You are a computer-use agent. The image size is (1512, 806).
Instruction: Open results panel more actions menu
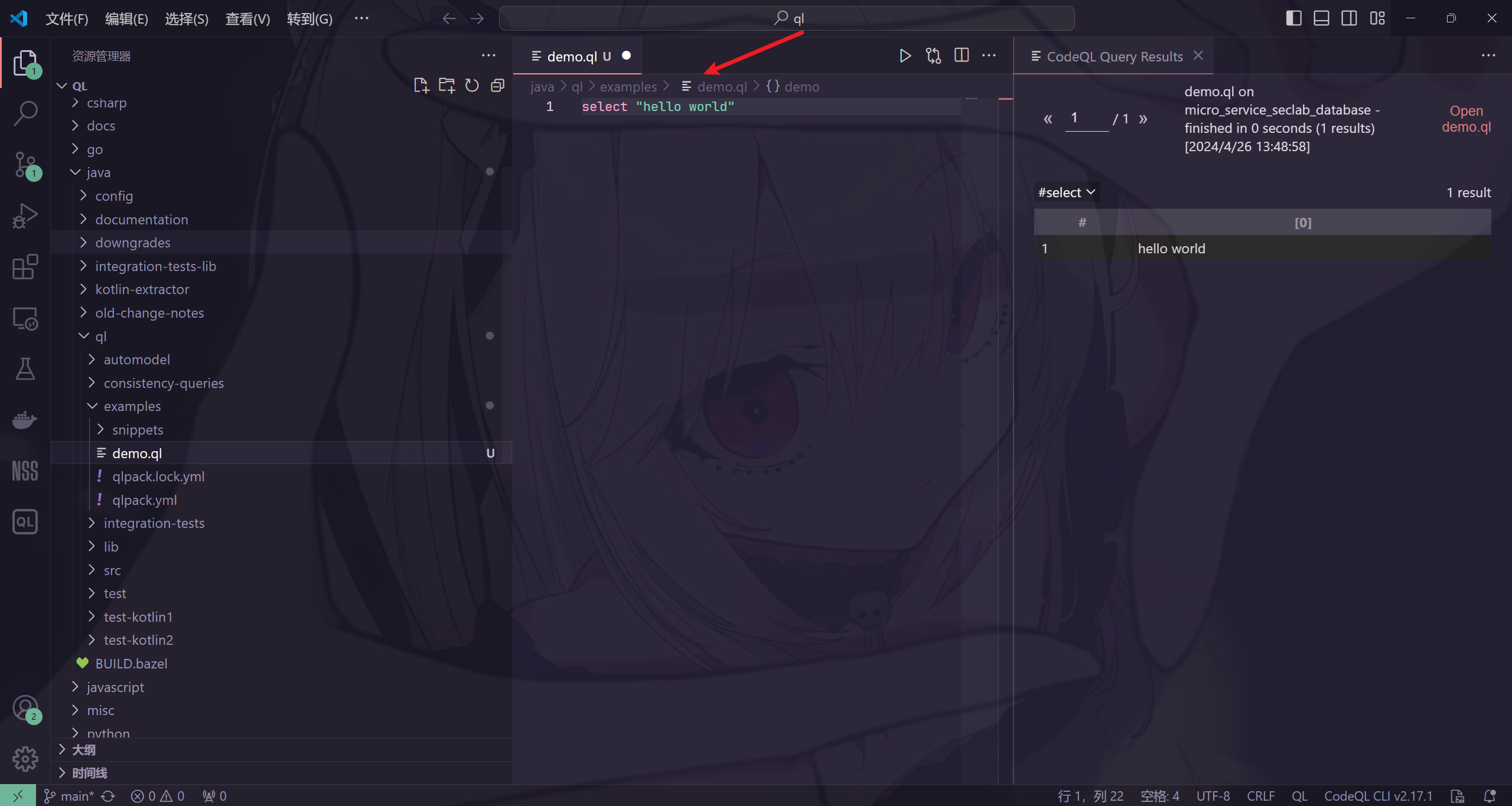coord(1488,56)
